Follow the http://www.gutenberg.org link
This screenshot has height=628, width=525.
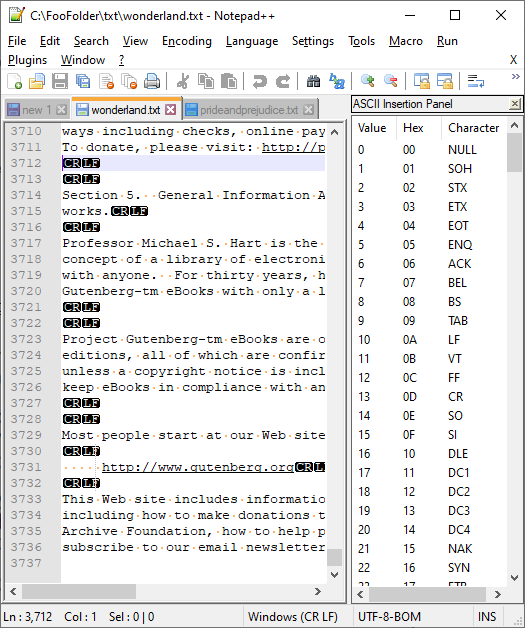pos(198,467)
